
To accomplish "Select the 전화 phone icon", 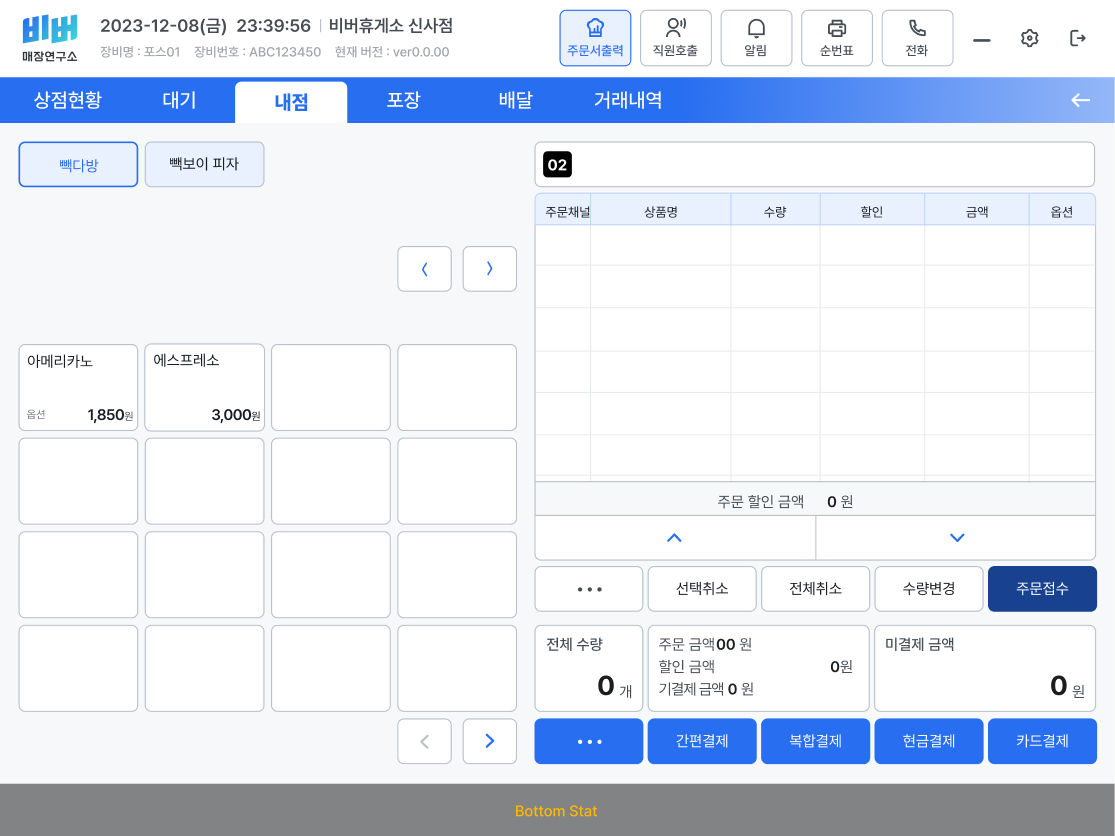I will click(917, 38).
